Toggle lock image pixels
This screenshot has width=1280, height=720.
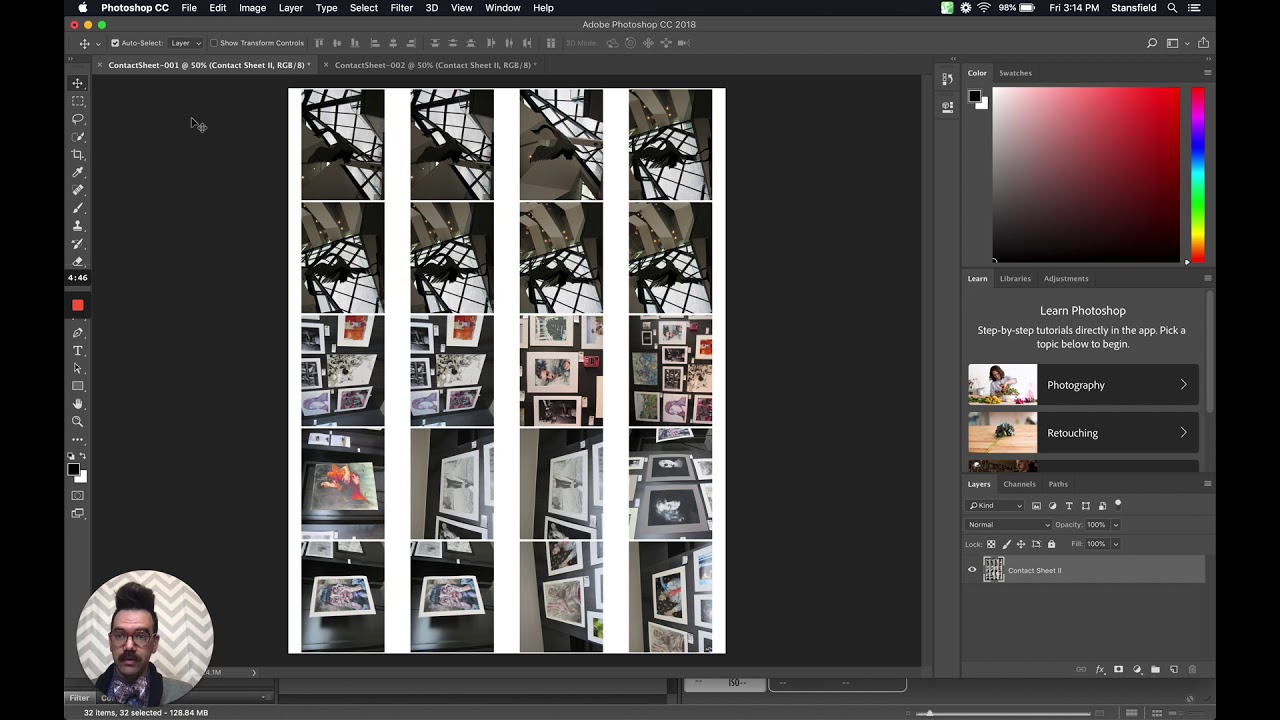pos(1006,544)
